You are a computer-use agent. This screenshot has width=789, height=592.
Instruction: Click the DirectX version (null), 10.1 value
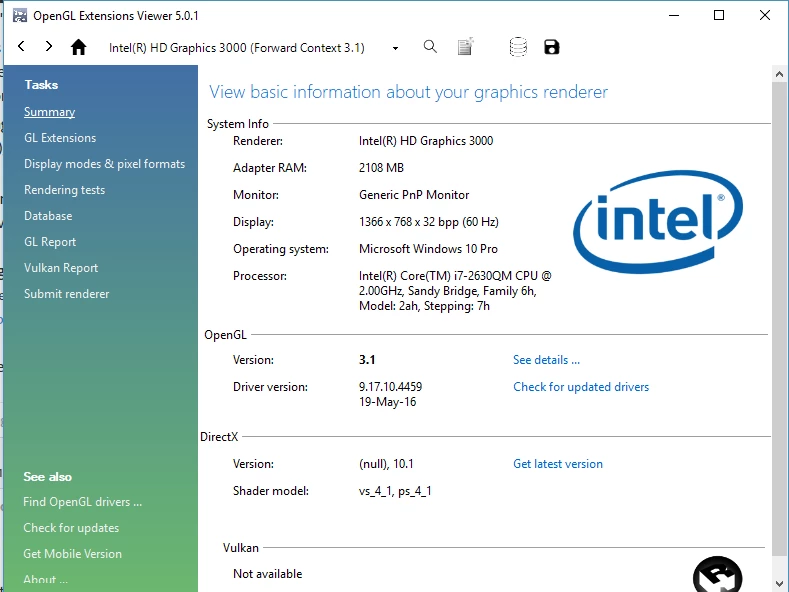coord(386,464)
